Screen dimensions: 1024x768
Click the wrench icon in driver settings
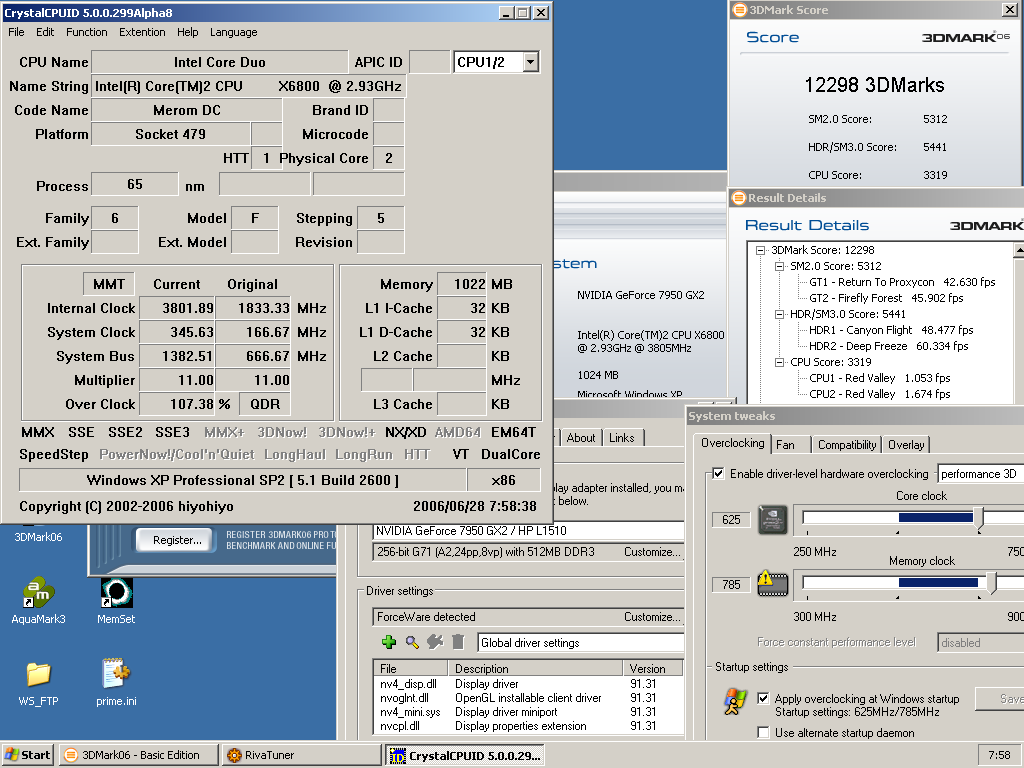[435, 642]
